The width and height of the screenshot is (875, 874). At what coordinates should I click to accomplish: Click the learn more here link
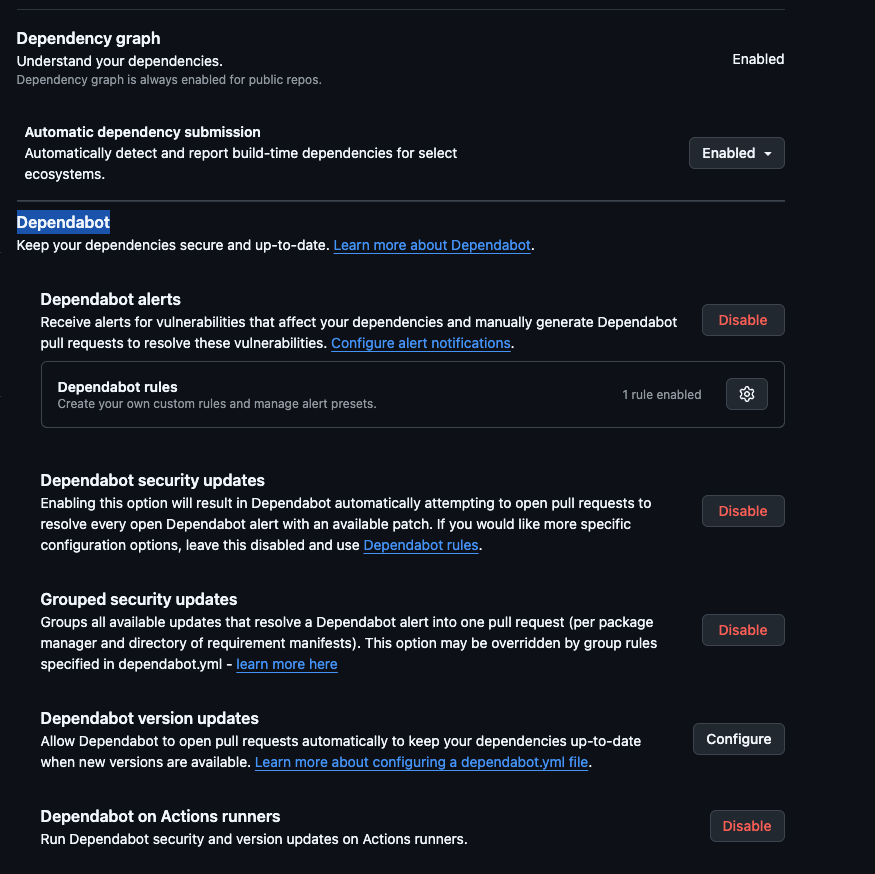287,664
